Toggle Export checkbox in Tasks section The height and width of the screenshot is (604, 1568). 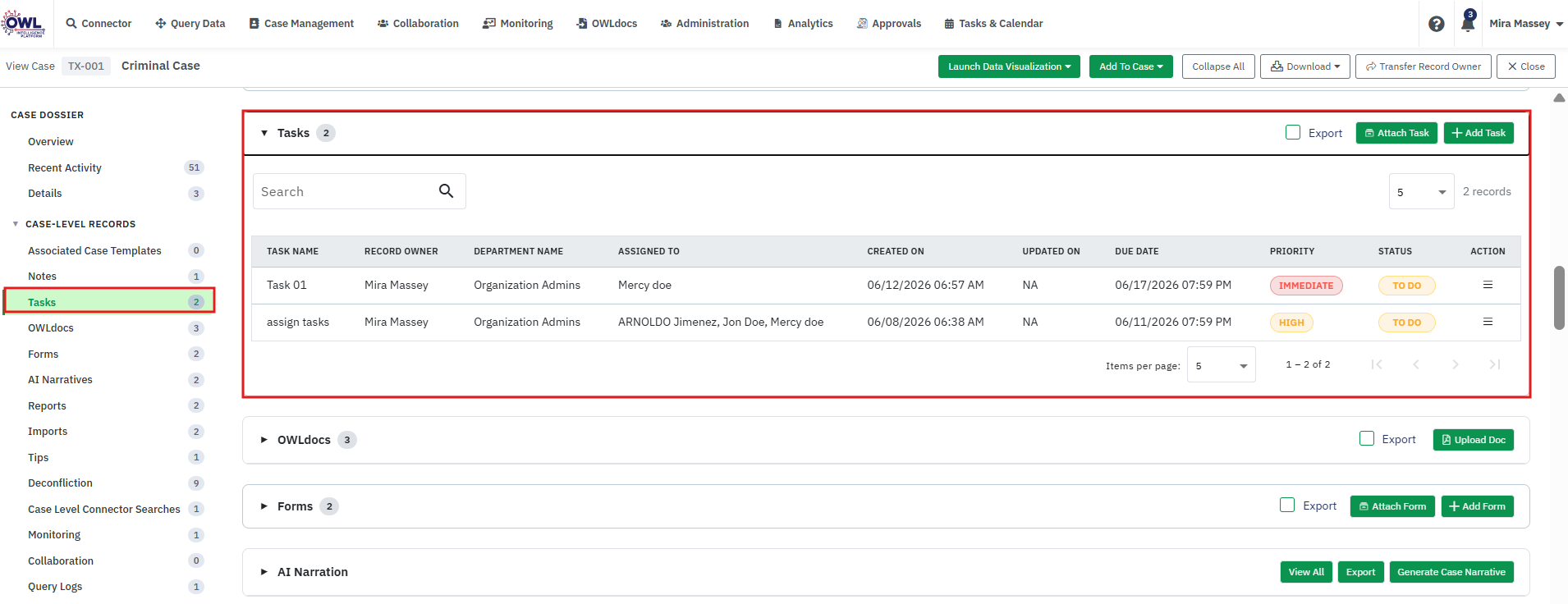1293,132
